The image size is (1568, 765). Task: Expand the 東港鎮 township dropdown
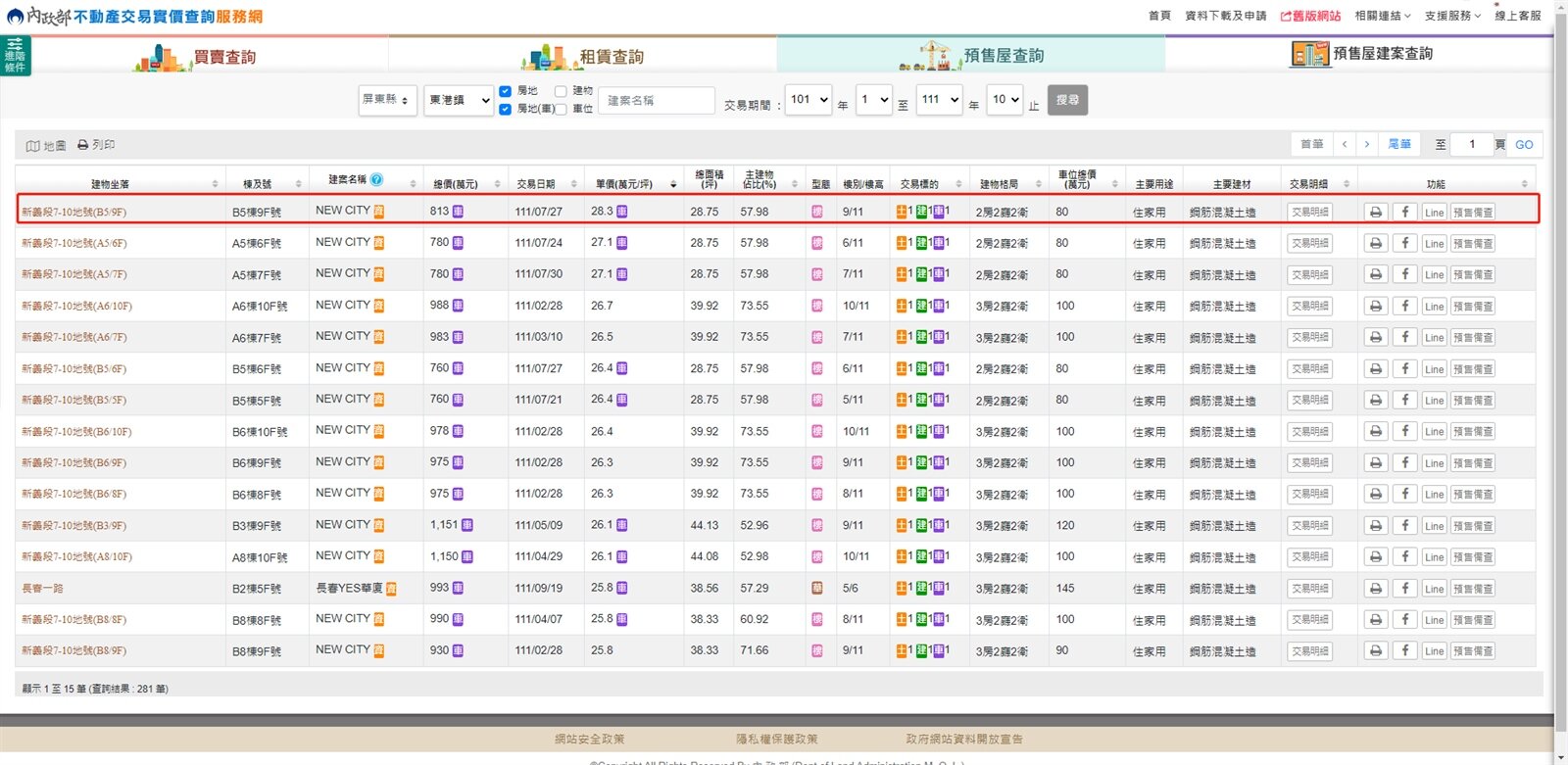(x=458, y=100)
